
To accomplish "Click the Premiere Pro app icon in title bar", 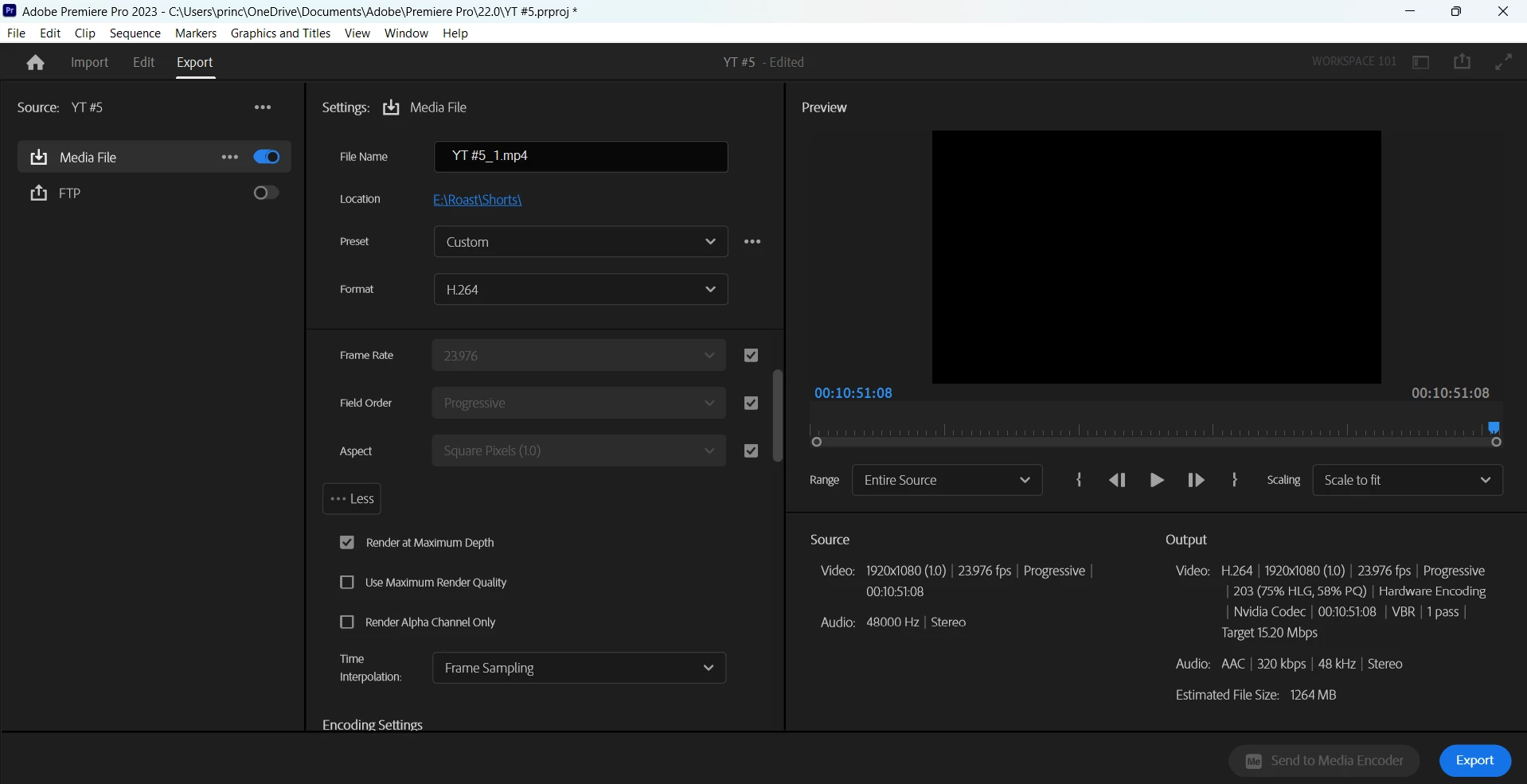I will (x=10, y=11).
